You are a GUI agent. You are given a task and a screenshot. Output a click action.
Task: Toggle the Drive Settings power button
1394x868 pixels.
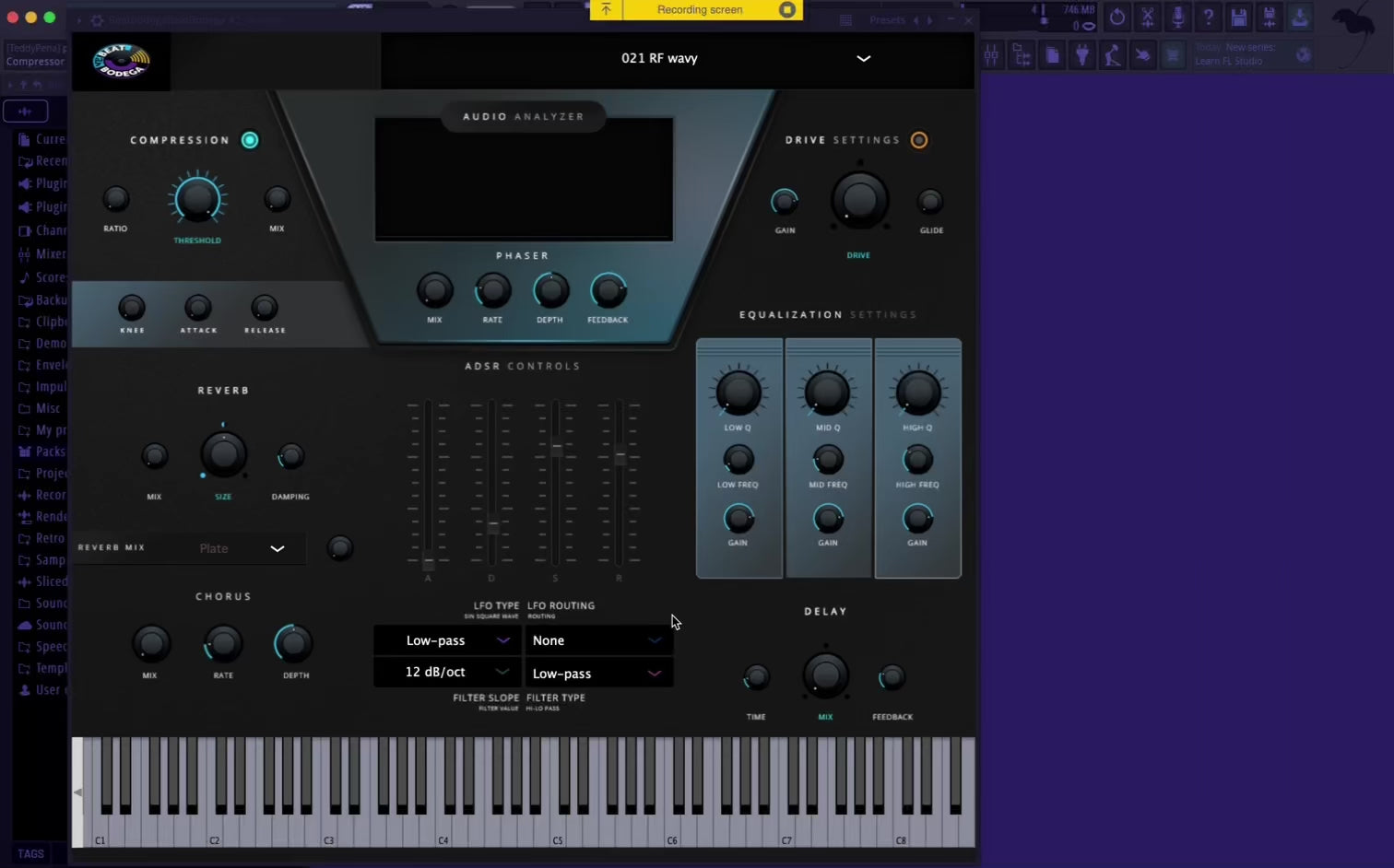tap(919, 140)
